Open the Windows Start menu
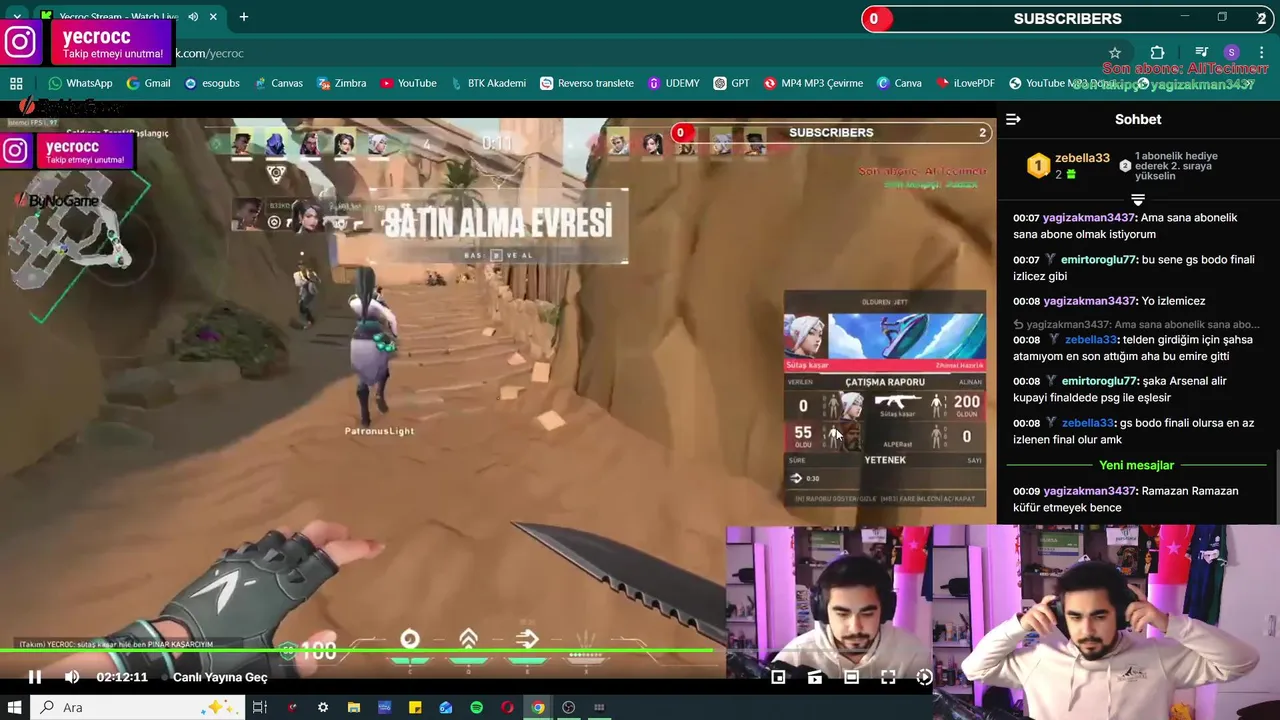Screen dimensions: 1280x720 tap(14, 707)
